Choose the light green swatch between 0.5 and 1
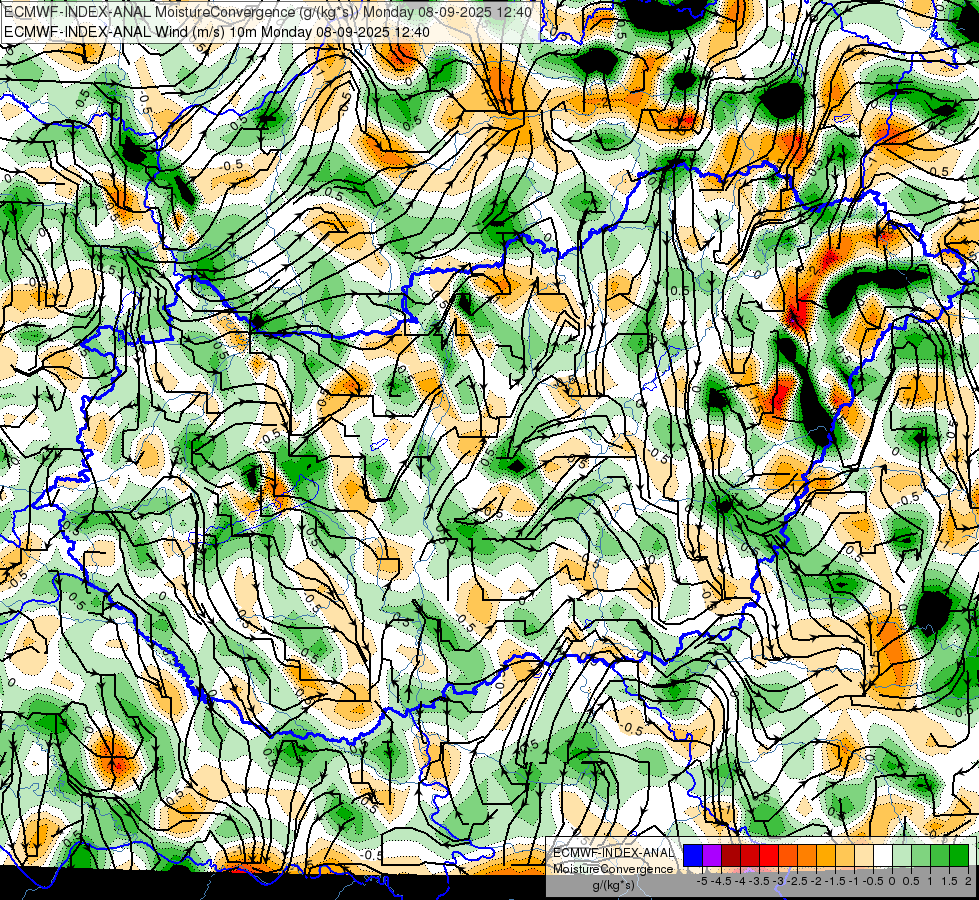979x900 pixels. pyautogui.click(x=921, y=855)
